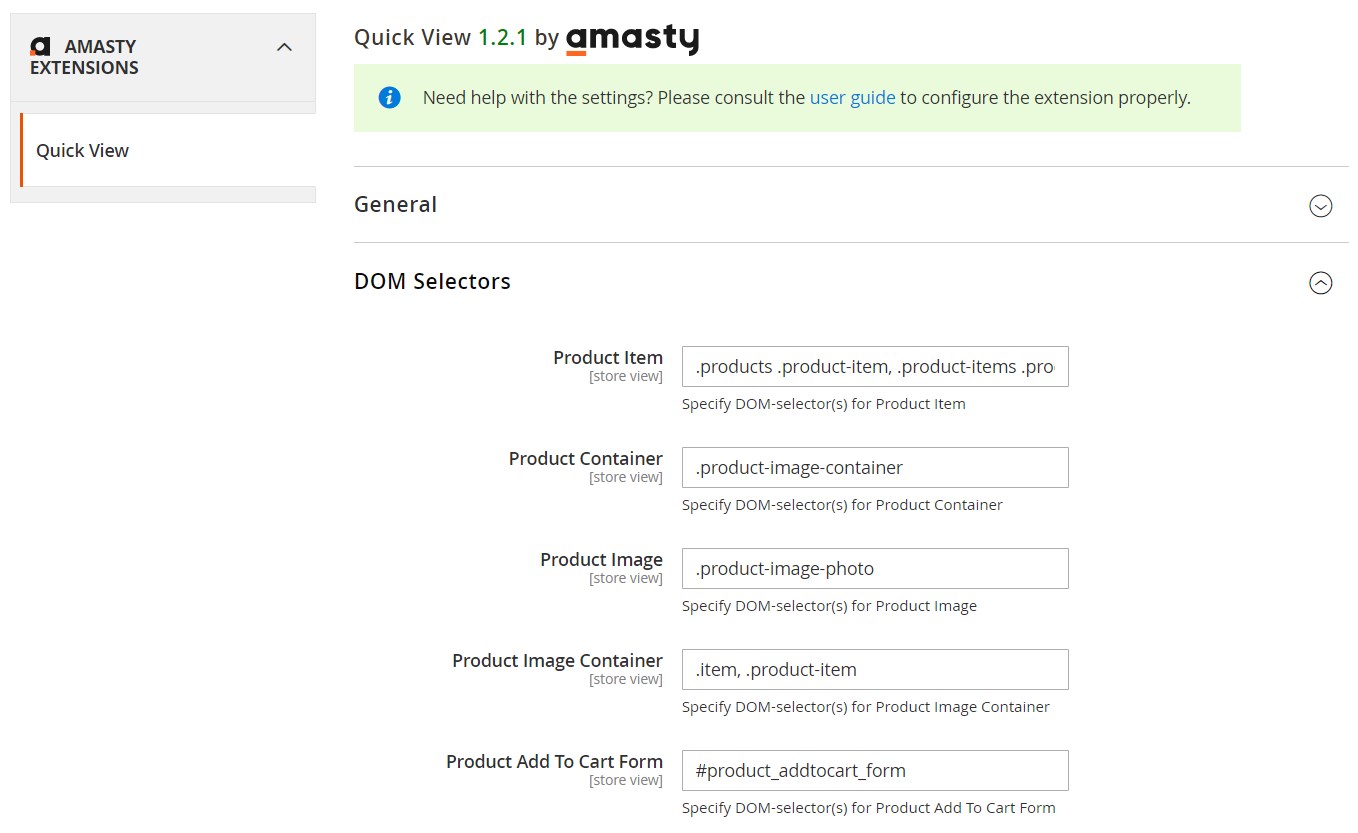
Task: Click the General section heading
Action: click(396, 204)
